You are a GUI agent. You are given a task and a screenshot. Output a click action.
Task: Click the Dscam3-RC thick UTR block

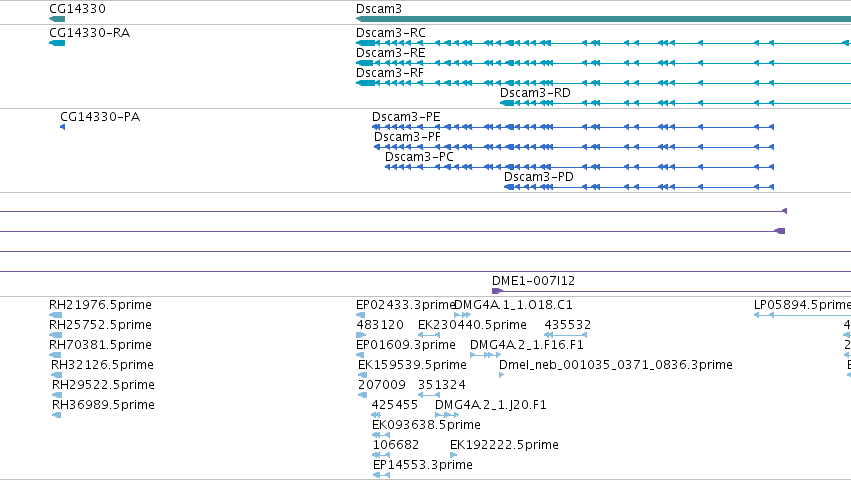click(366, 43)
